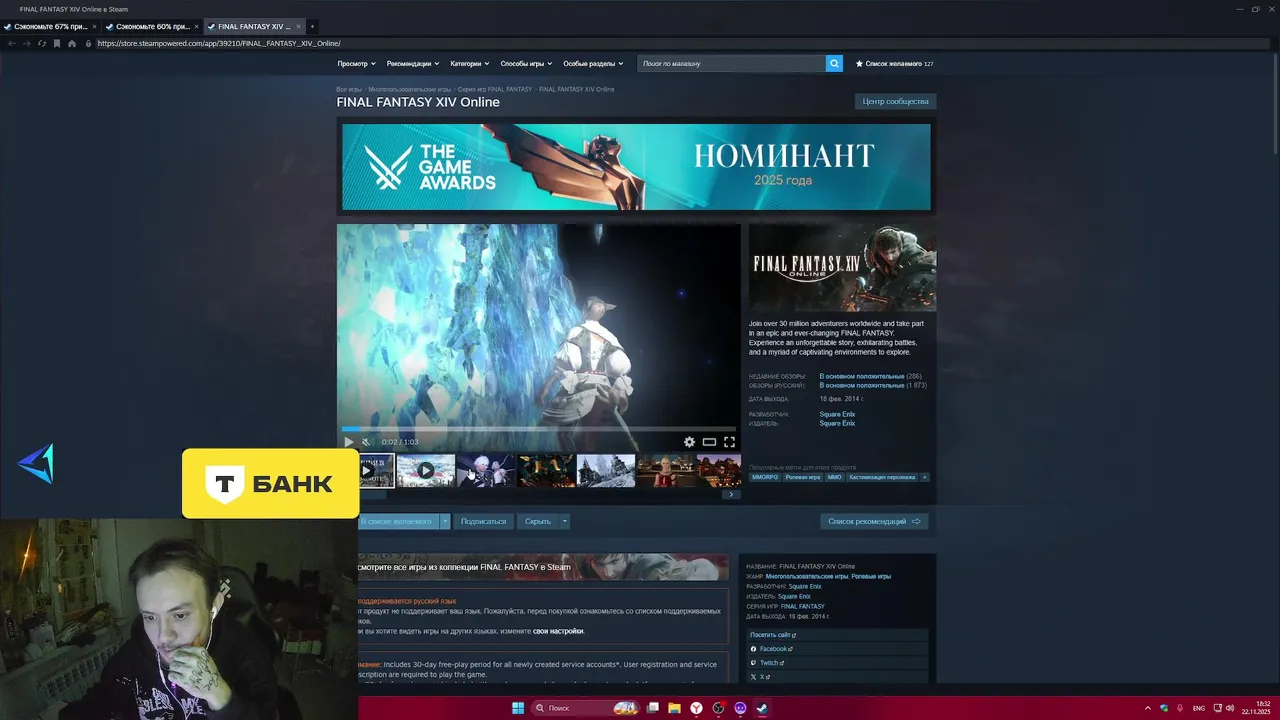
Task: Select snowy castle screenshot thumbnail
Action: (606, 470)
